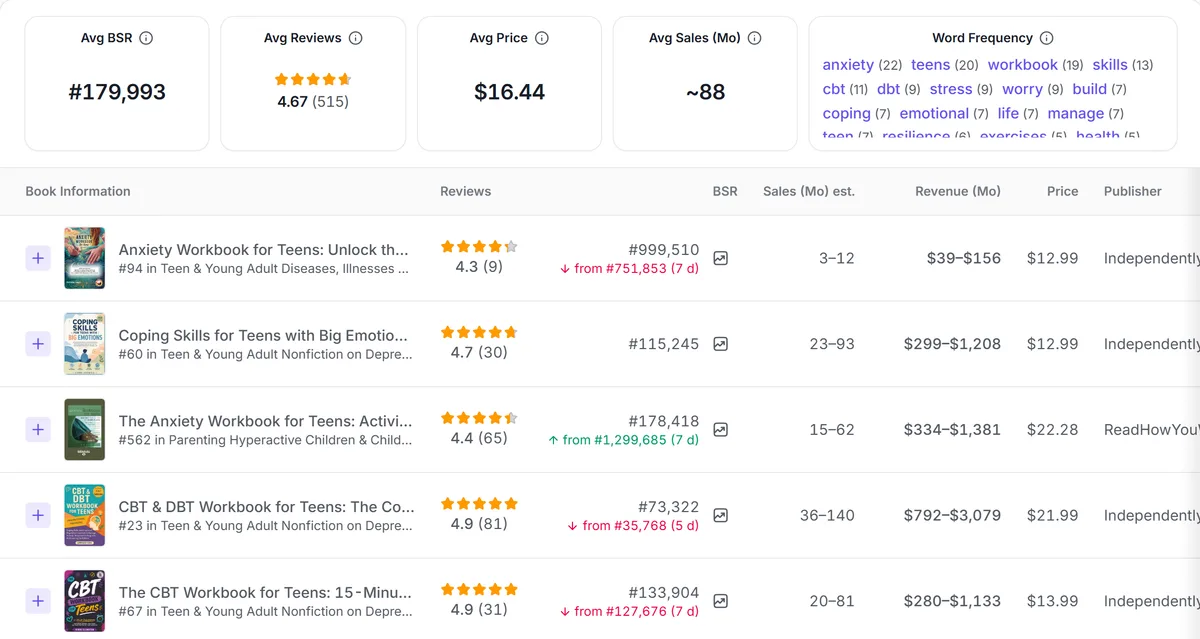Expand The CBT Workbook for Teens: 15-Minu row
This screenshot has width=1200, height=639.
tap(38, 602)
